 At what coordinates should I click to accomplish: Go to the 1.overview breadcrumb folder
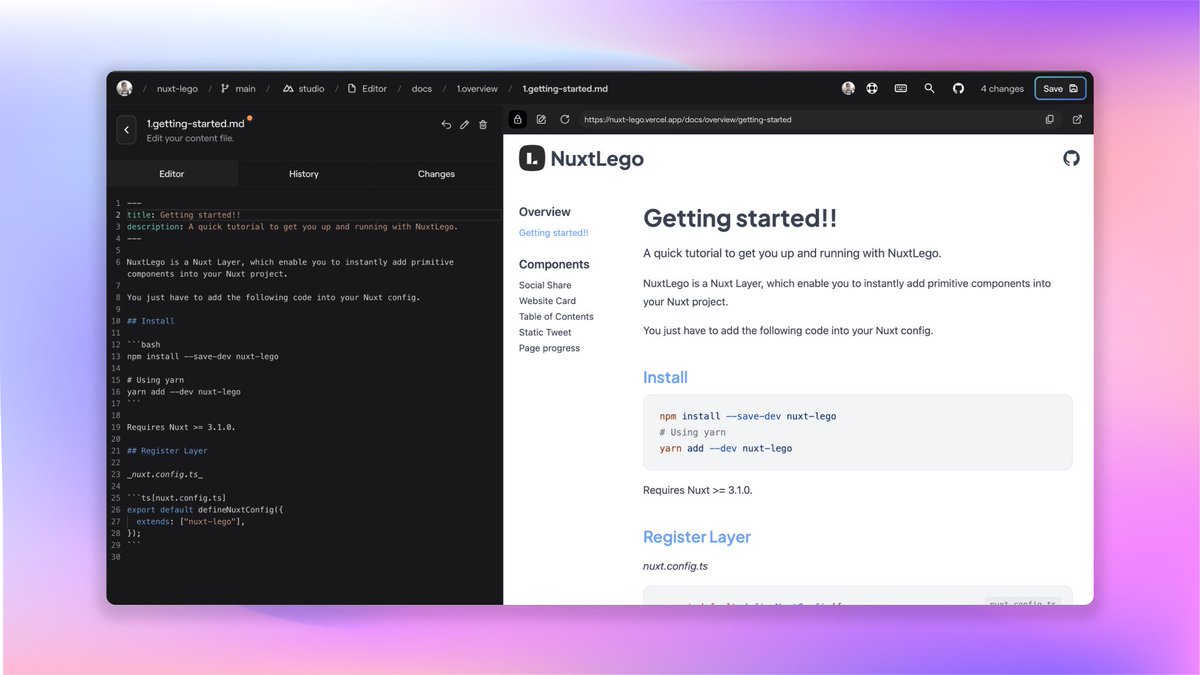(477, 89)
